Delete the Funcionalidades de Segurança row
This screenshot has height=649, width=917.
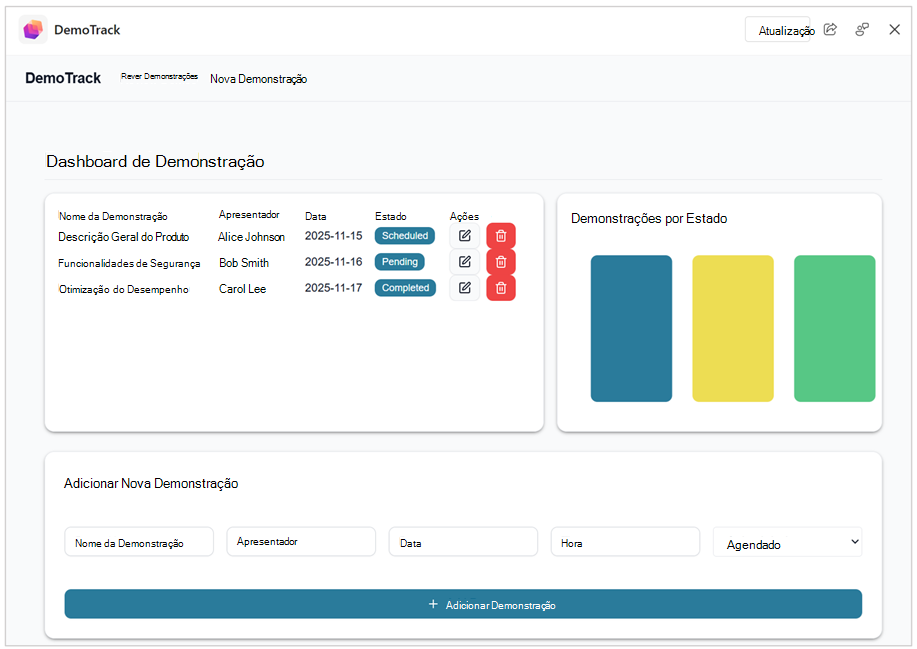pos(501,261)
